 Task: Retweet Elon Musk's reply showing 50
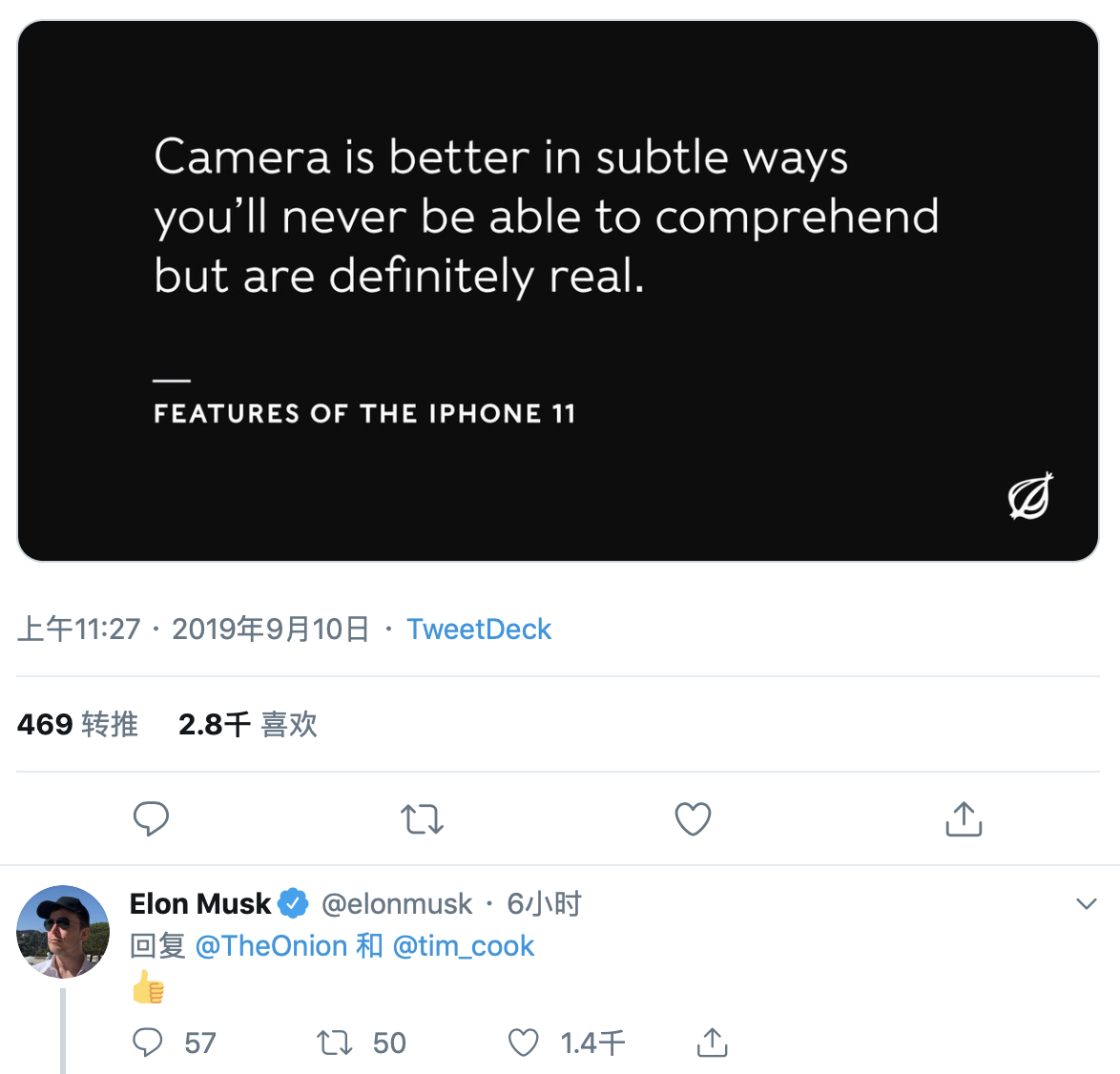click(x=334, y=1043)
